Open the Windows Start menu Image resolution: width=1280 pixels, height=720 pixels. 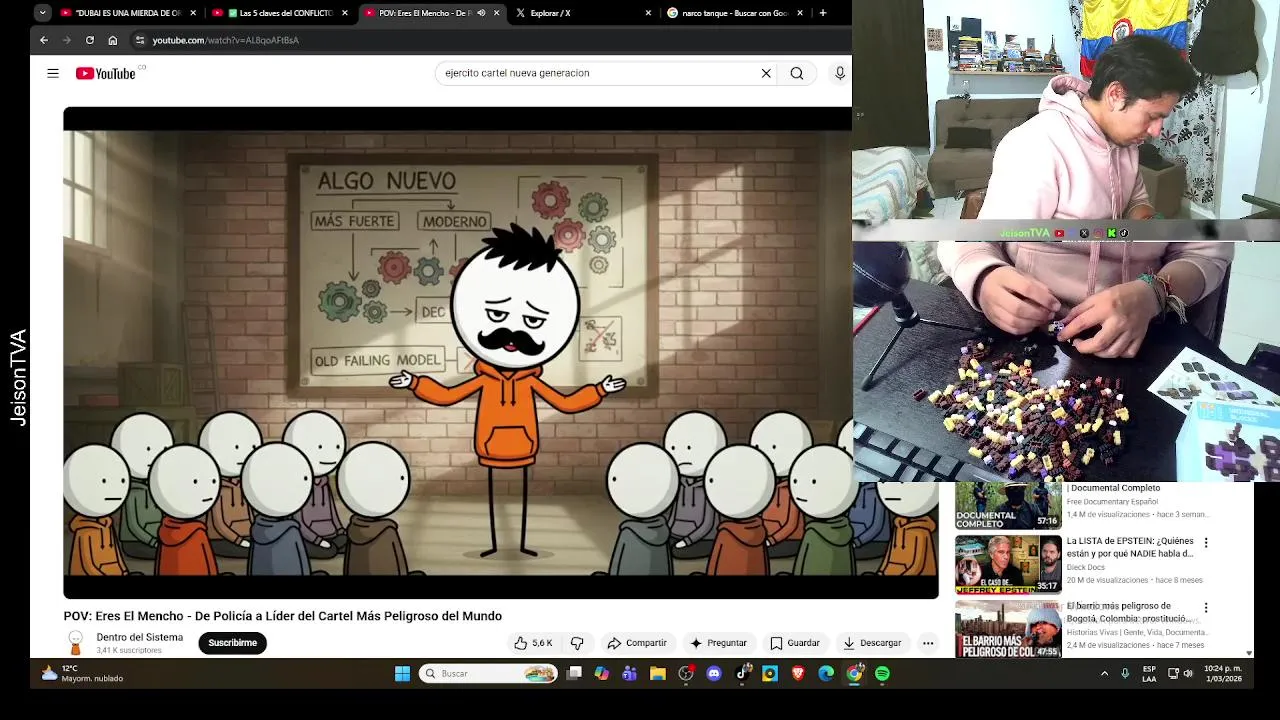point(402,674)
